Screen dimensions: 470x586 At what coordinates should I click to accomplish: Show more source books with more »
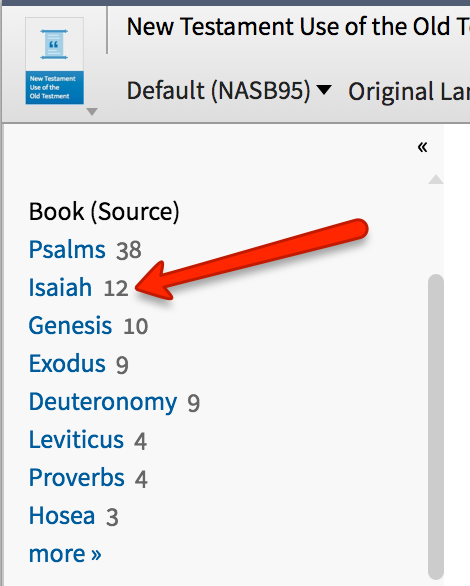[65, 554]
